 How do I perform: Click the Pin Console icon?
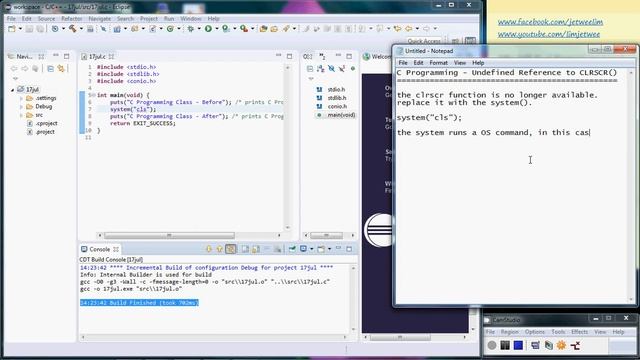click(x=292, y=249)
